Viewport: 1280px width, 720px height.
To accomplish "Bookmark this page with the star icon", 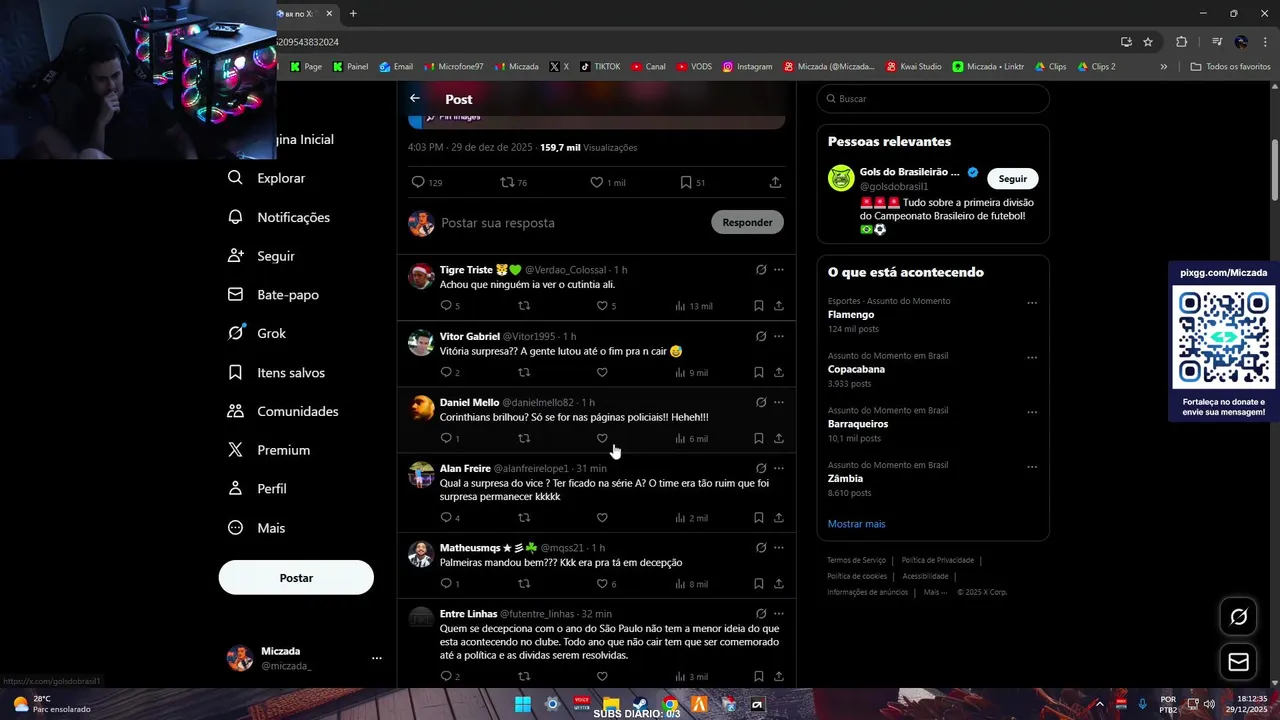I will tap(1148, 42).
